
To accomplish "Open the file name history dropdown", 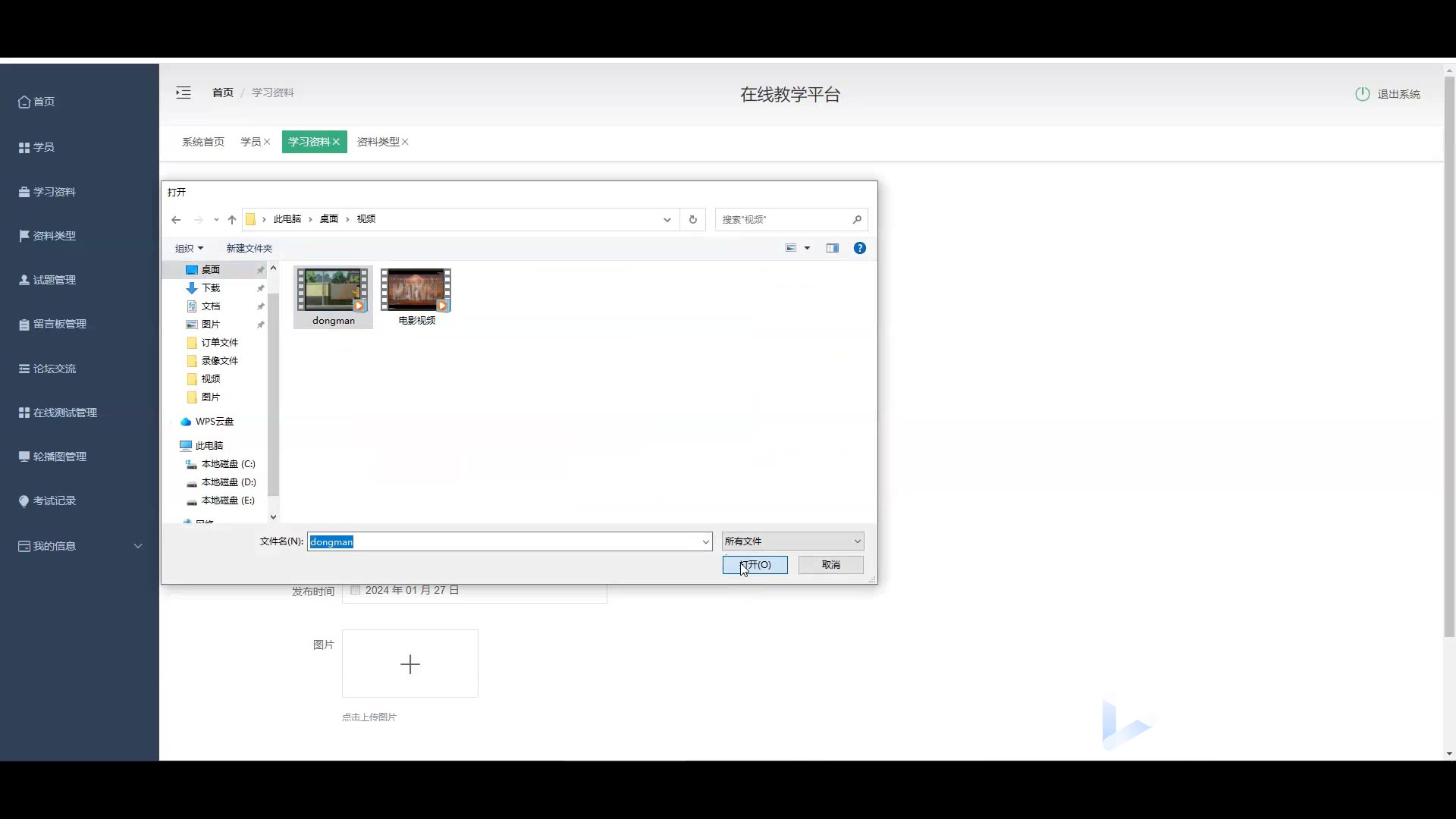I will 706,541.
